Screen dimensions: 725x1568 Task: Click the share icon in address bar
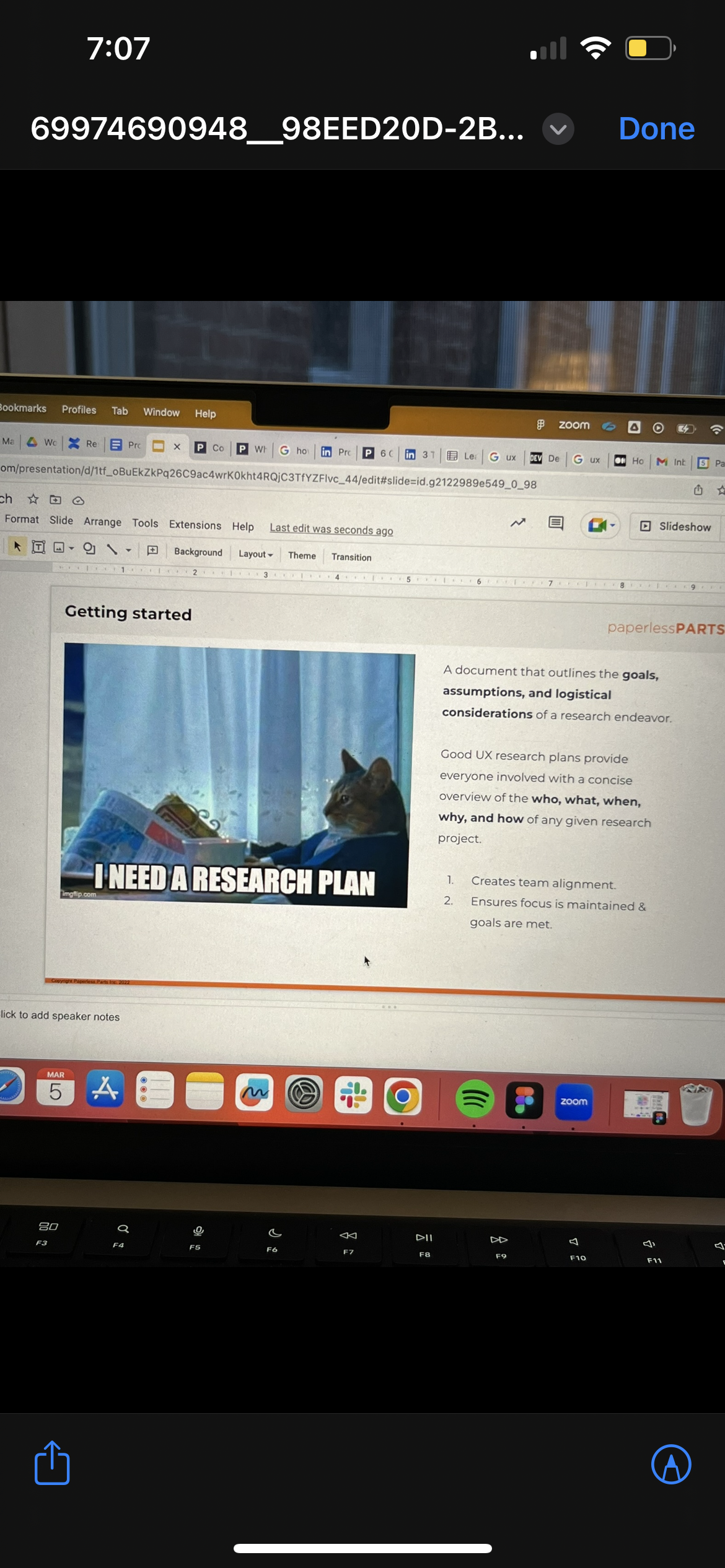[x=698, y=490]
